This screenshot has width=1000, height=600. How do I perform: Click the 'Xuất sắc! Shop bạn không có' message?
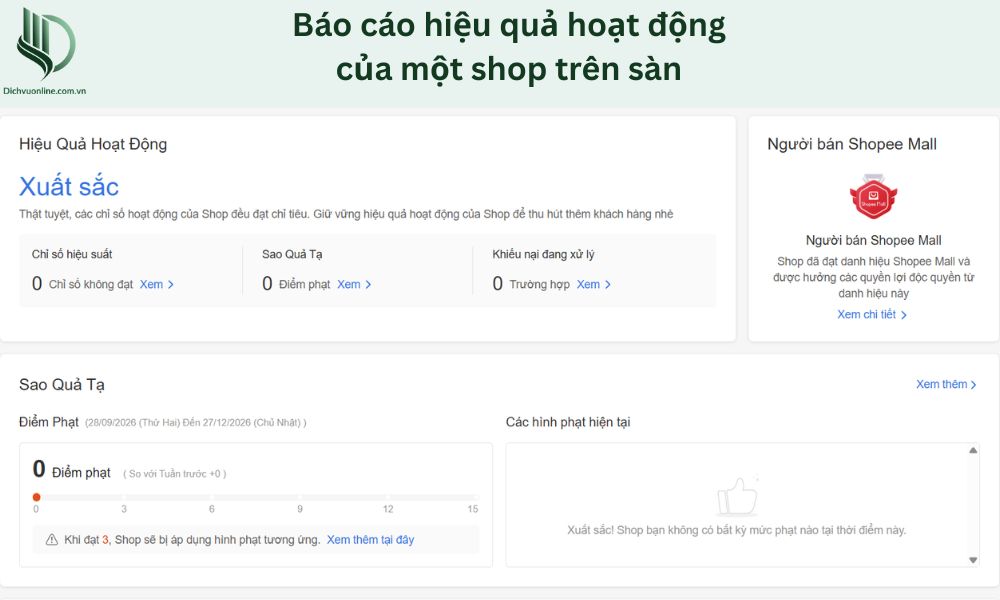pos(737,530)
